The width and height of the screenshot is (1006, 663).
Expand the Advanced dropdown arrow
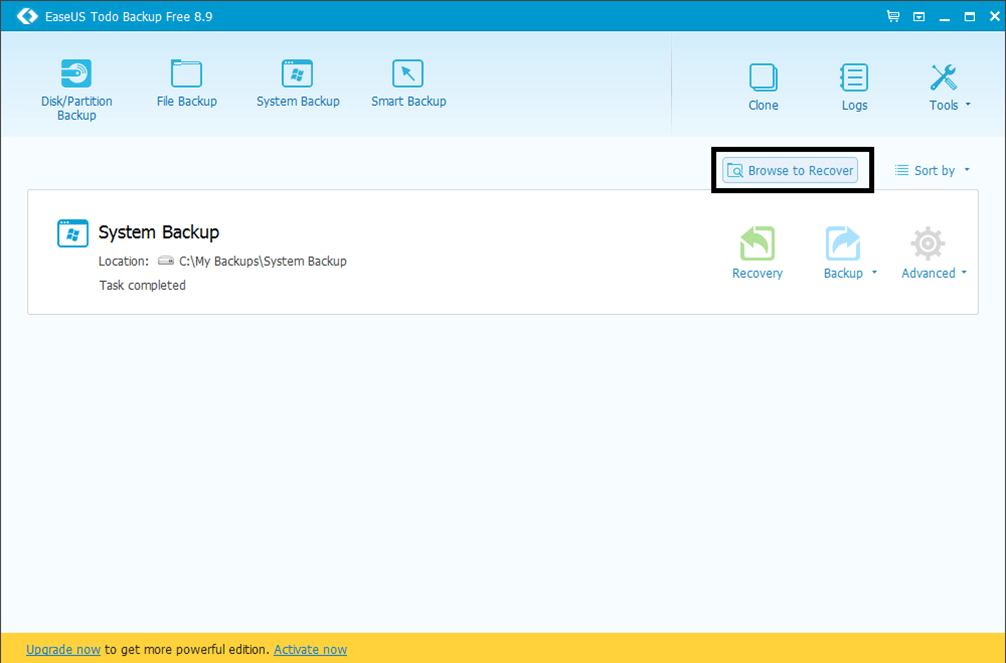(964, 273)
